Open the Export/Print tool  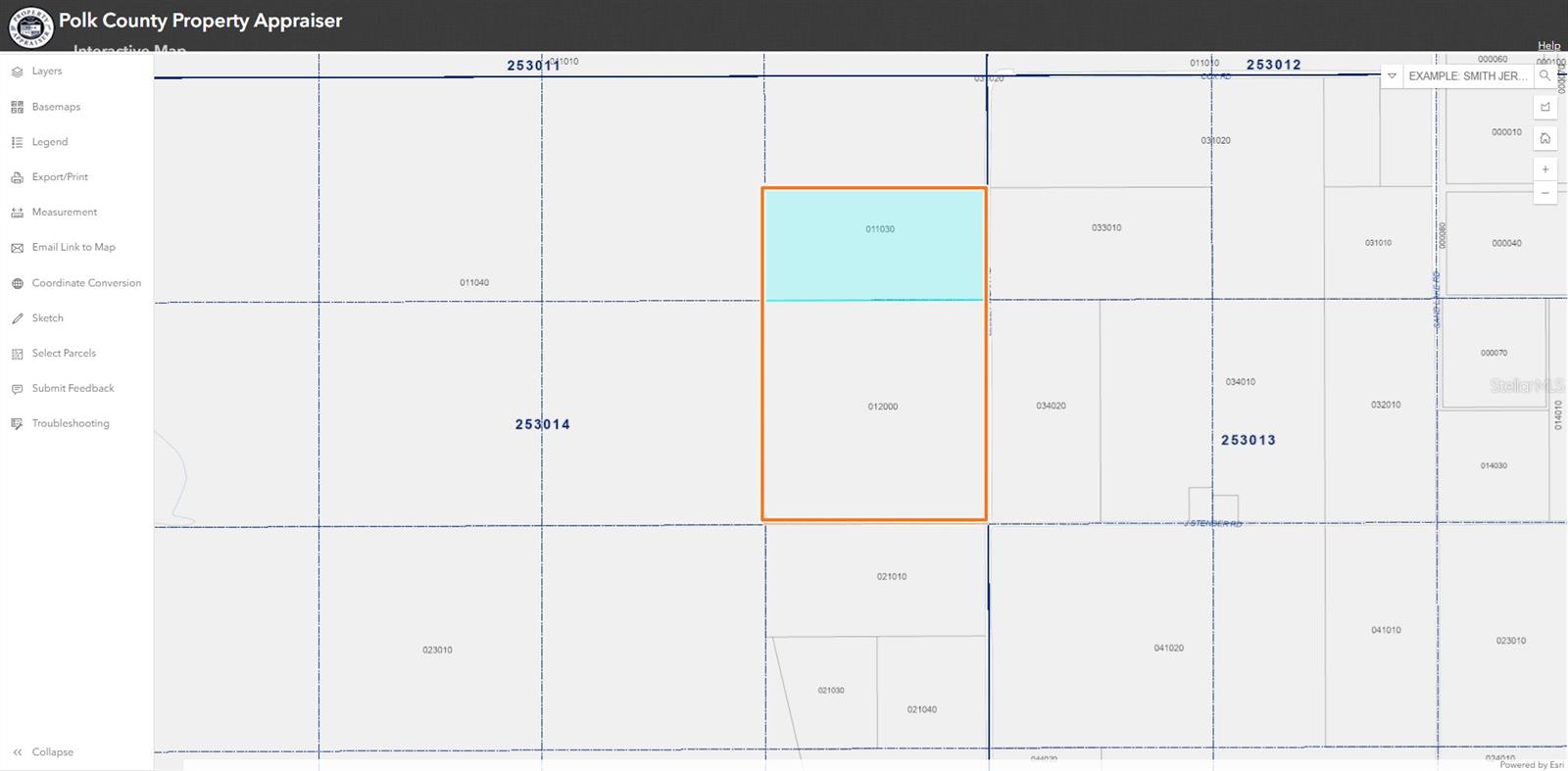click(59, 177)
